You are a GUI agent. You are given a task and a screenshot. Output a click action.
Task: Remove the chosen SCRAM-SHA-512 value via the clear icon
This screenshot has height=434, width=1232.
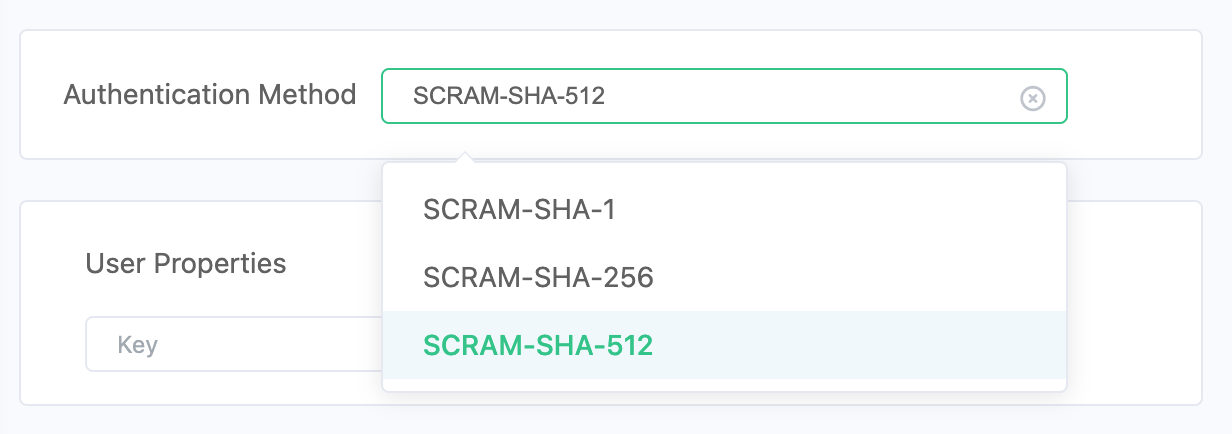coord(1032,97)
